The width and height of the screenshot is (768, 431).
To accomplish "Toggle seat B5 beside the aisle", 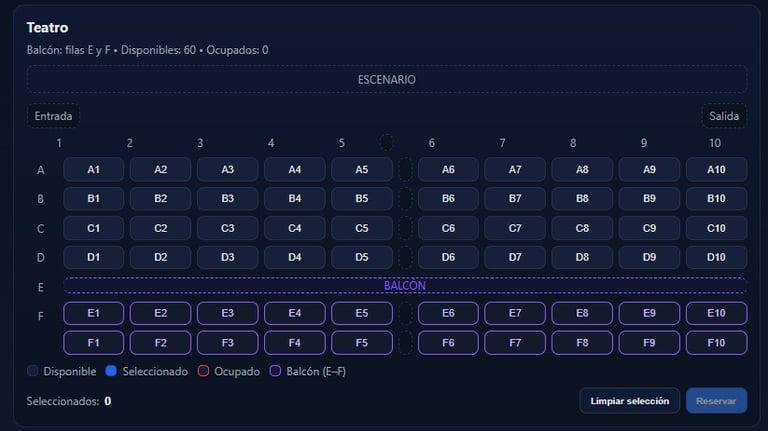I will [x=362, y=199].
